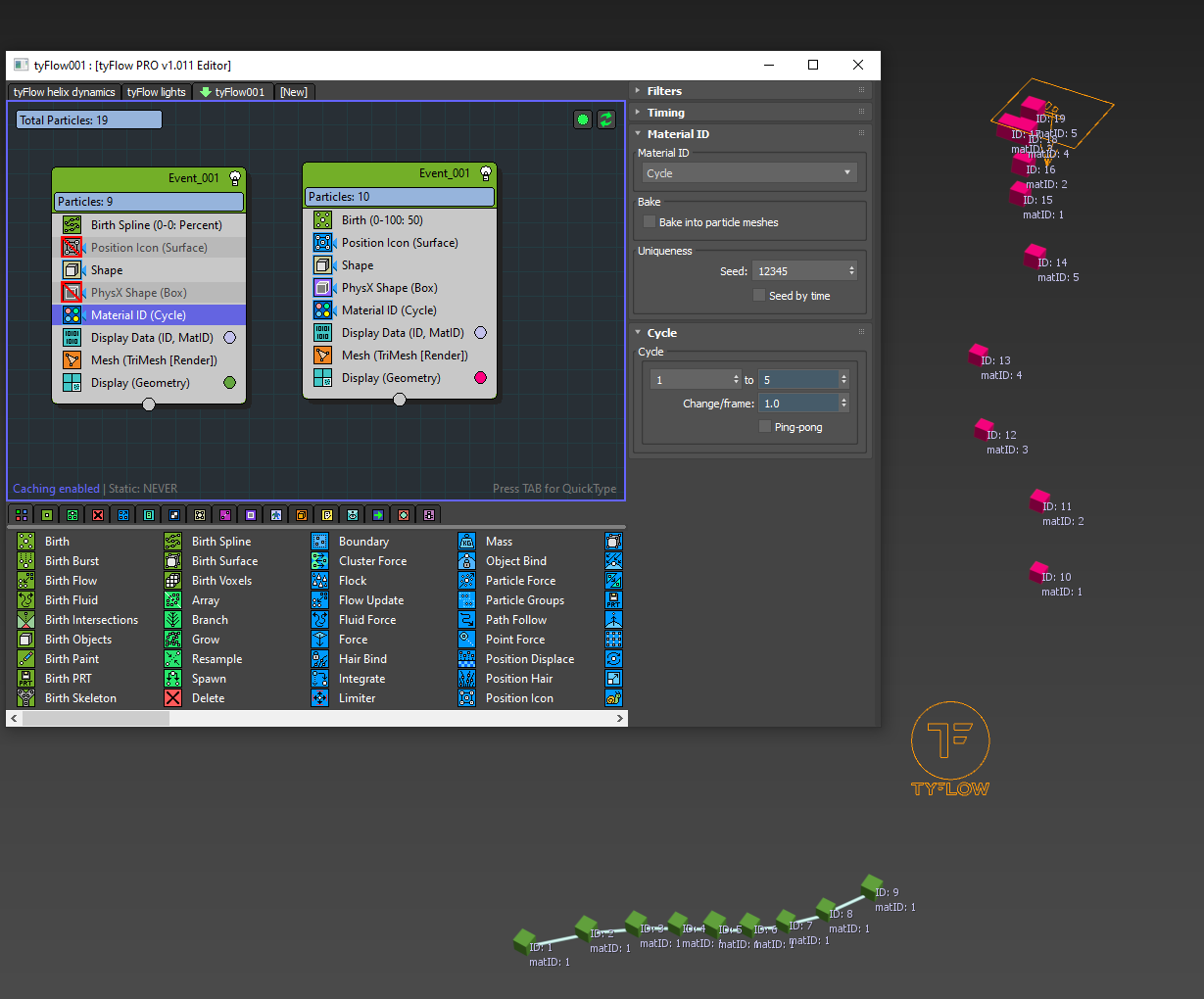1204x999 pixels.
Task: Select the Birth (0-100: 50) operator row
Action: point(400,220)
